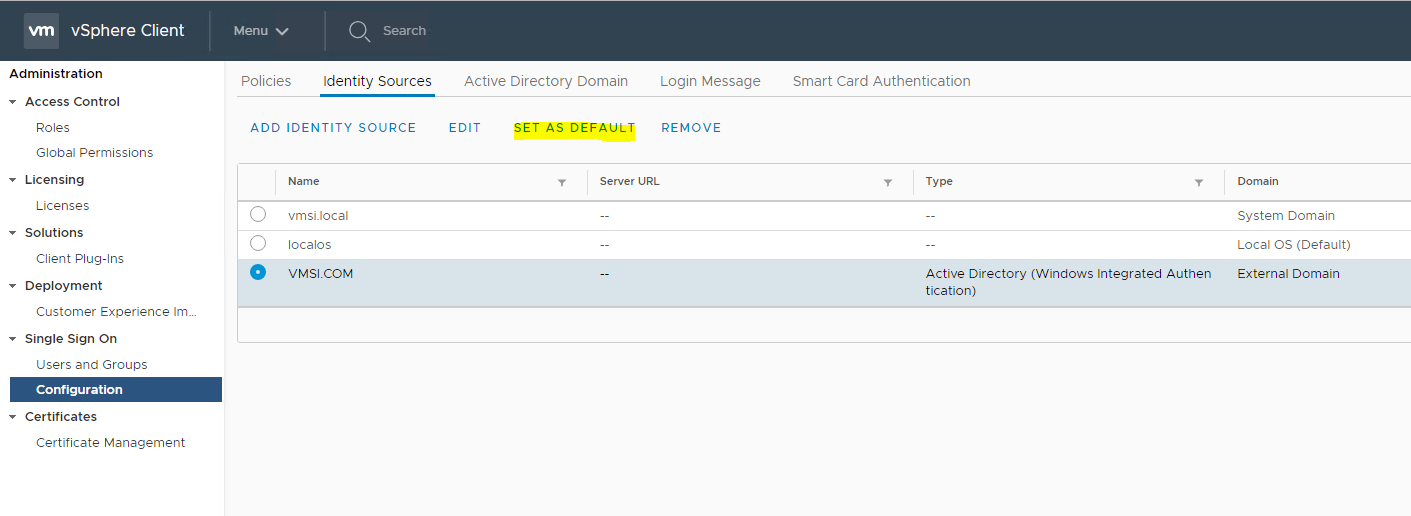Click the Name column filter icon

coord(562,182)
